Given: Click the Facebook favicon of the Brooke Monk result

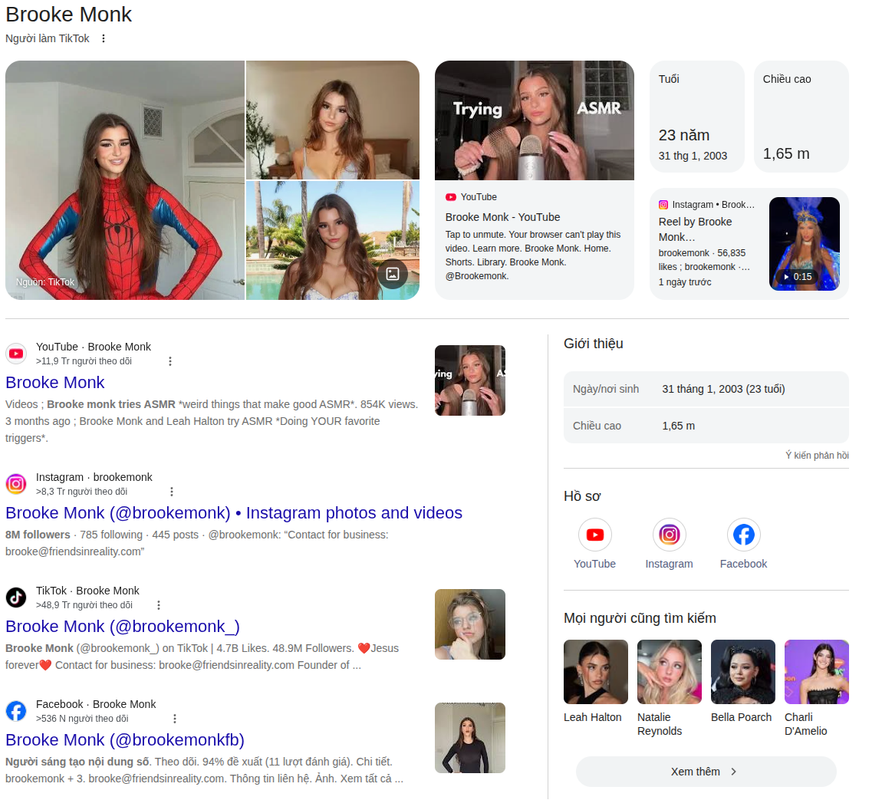Looking at the screenshot, I should coord(16,710).
